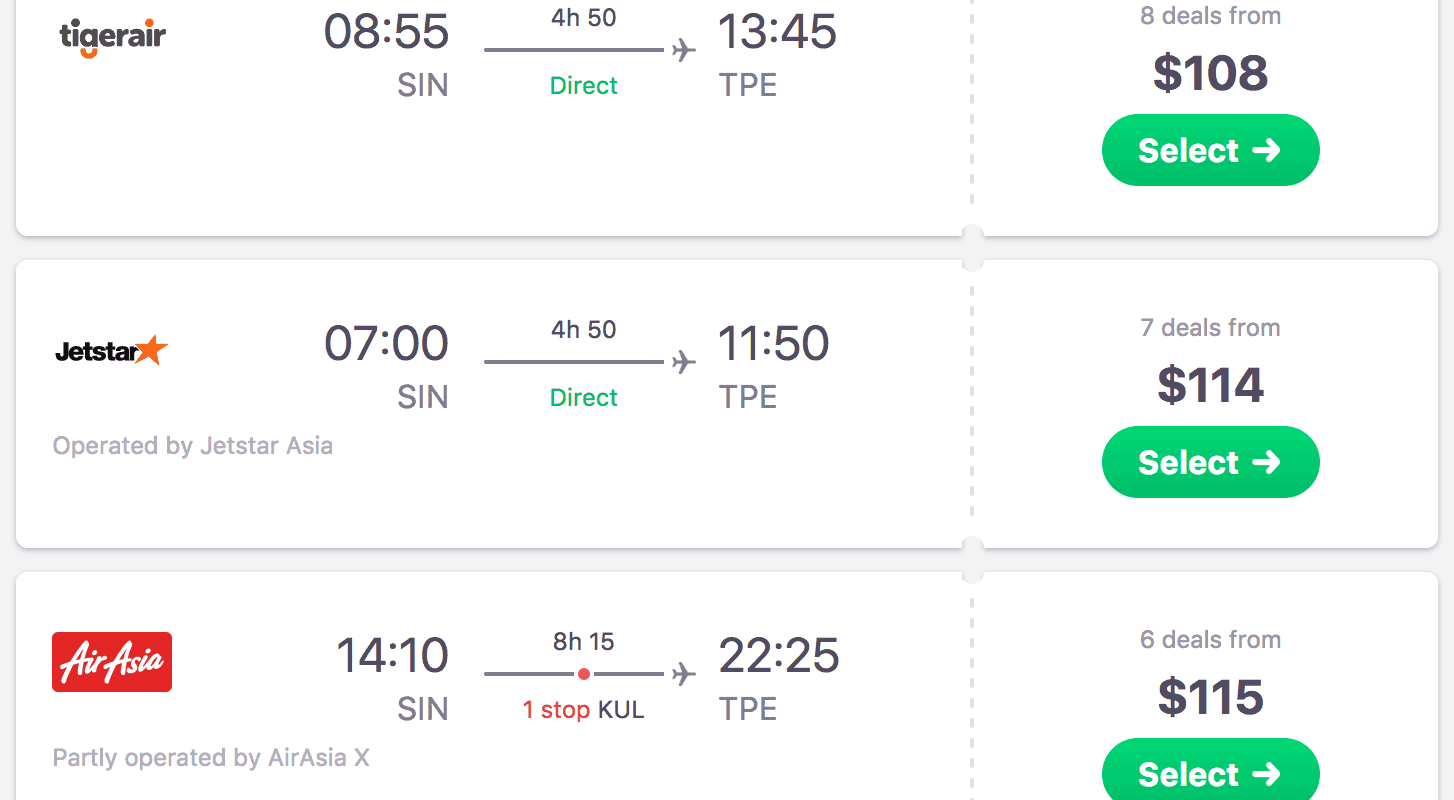Viewport: 1454px width, 800px height.
Task: Click the 08:55 departure time
Action: (386, 32)
